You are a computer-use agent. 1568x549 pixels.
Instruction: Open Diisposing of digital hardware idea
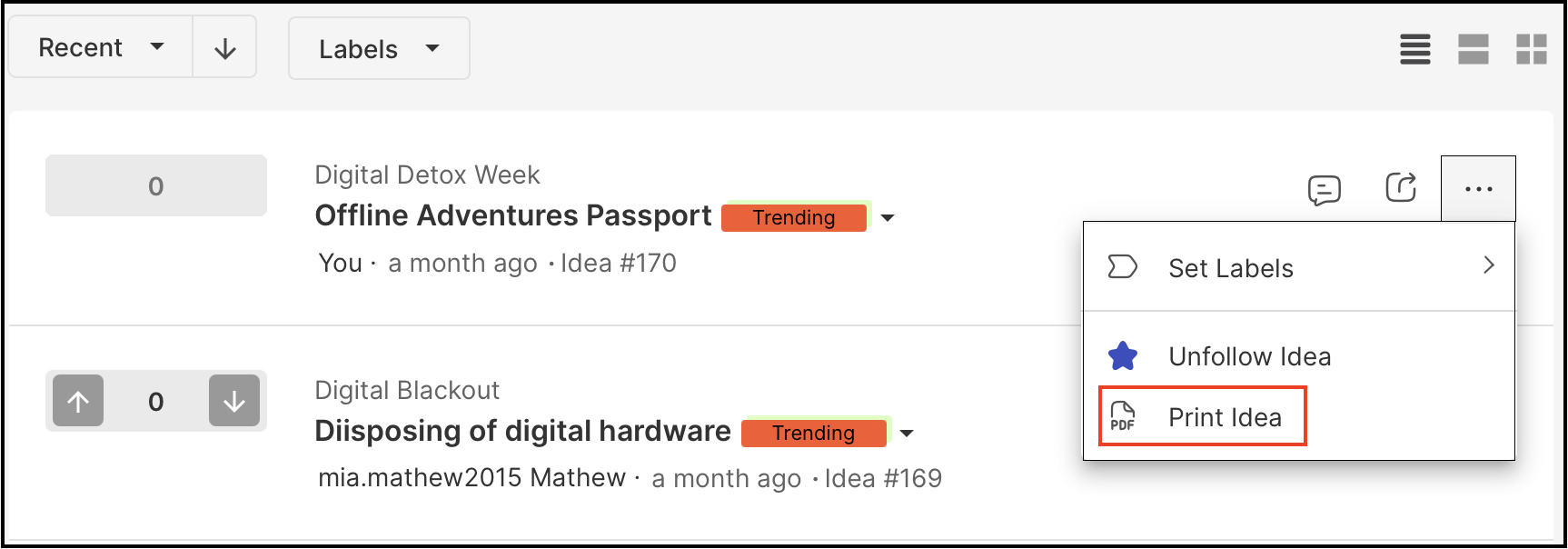[522, 432]
